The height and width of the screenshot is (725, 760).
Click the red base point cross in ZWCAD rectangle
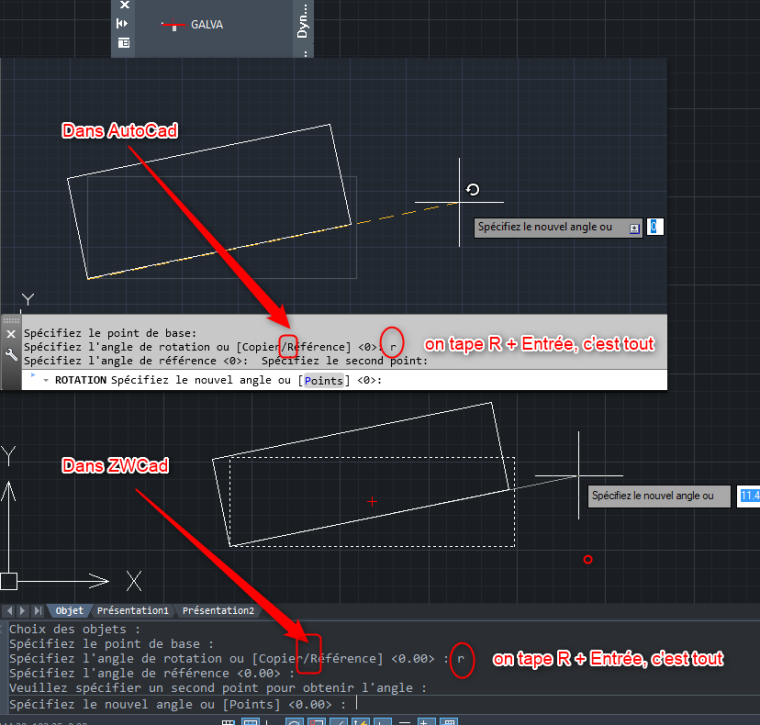point(372,502)
